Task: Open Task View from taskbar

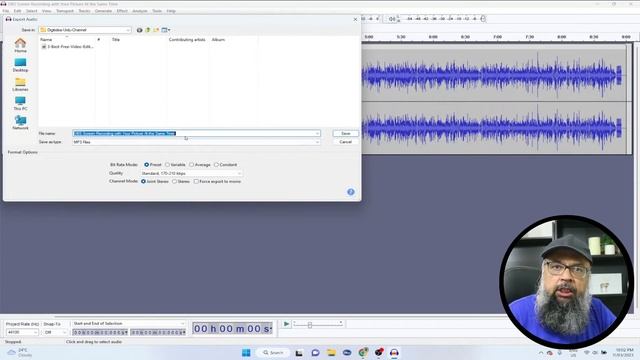Action: (299, 353)
